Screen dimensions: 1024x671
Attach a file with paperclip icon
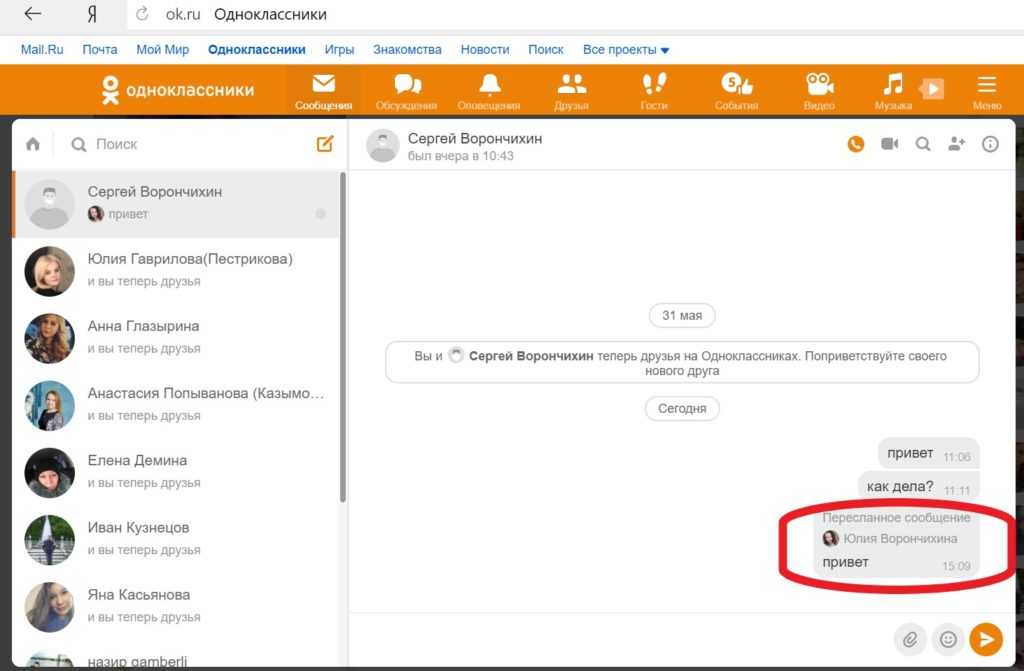coord(910,639)
